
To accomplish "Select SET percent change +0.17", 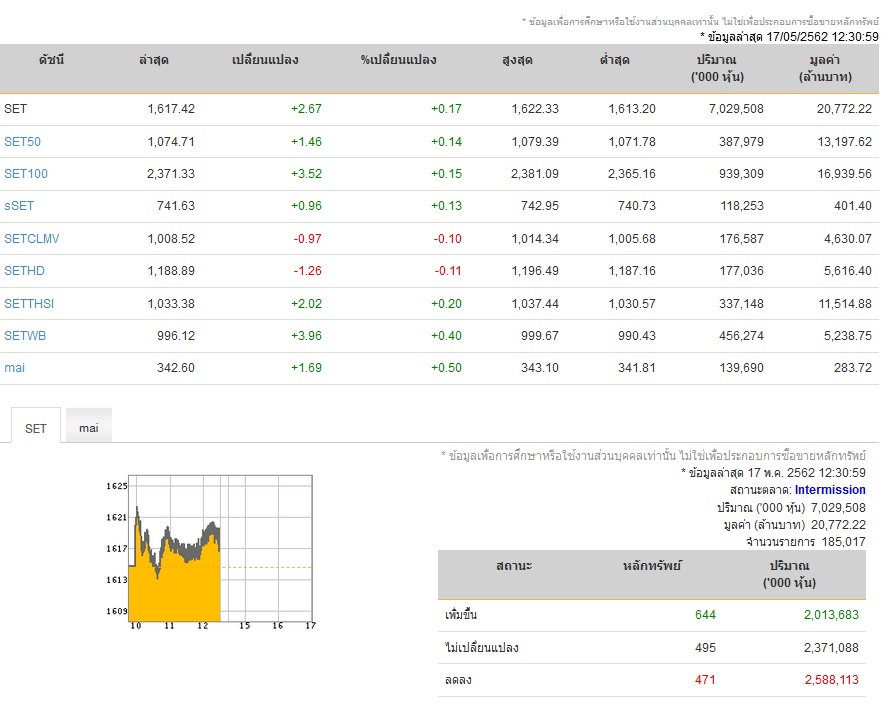I will (x=446, y=109).
